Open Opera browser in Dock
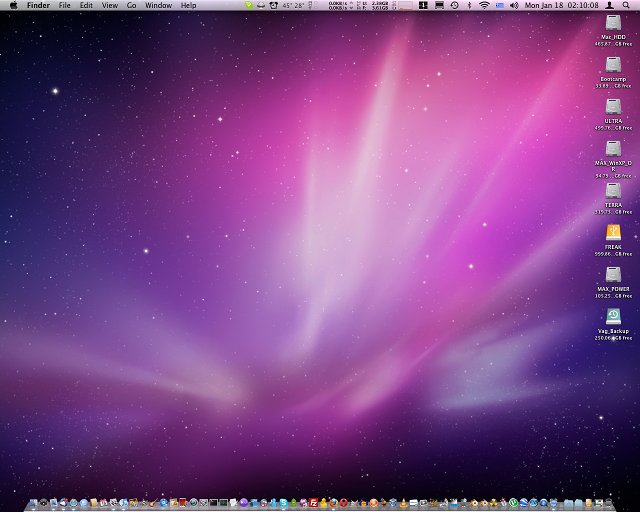Viewport: 640px width, 512px height. point(344,503)
